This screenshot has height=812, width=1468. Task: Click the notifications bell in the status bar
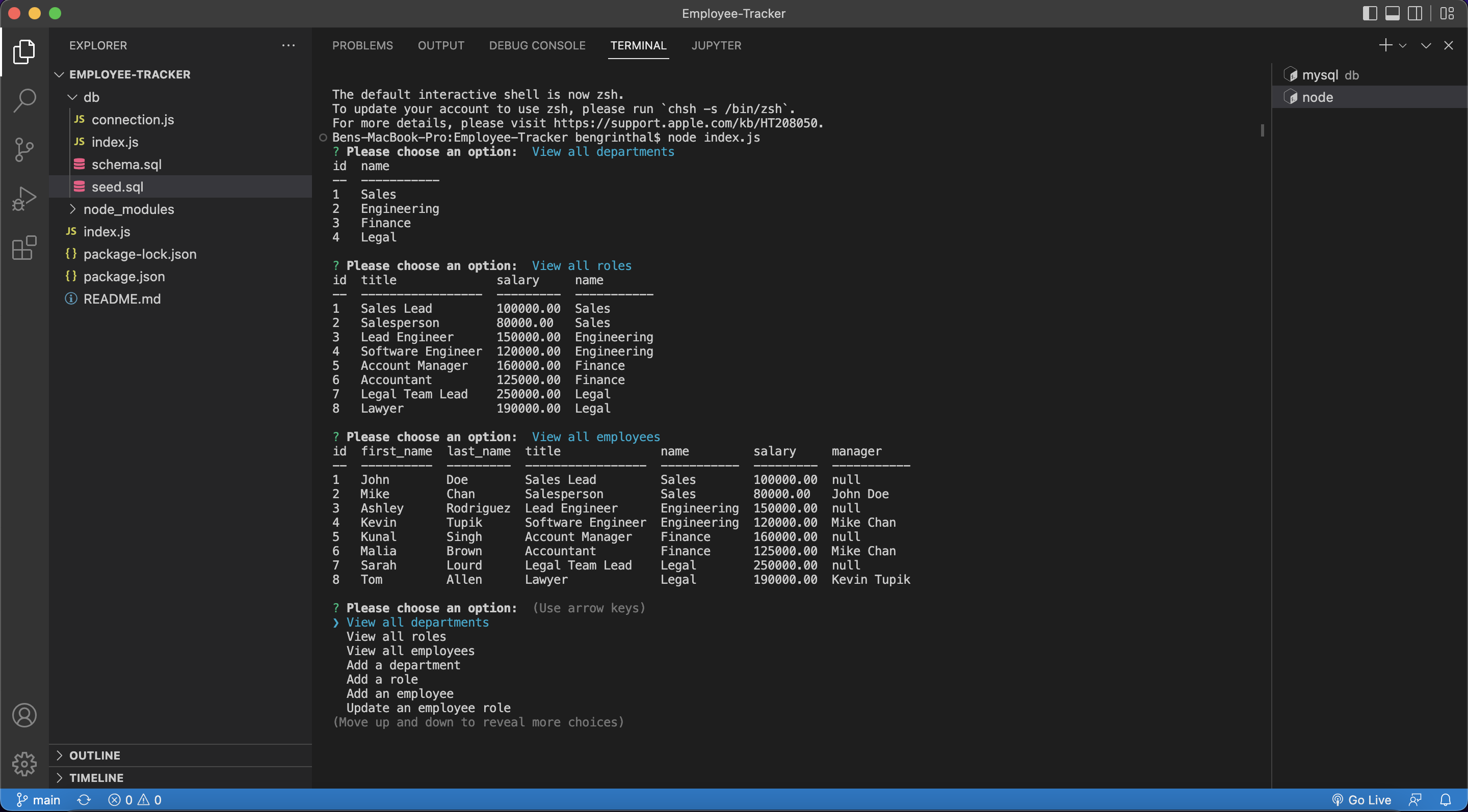(1448, 799)
